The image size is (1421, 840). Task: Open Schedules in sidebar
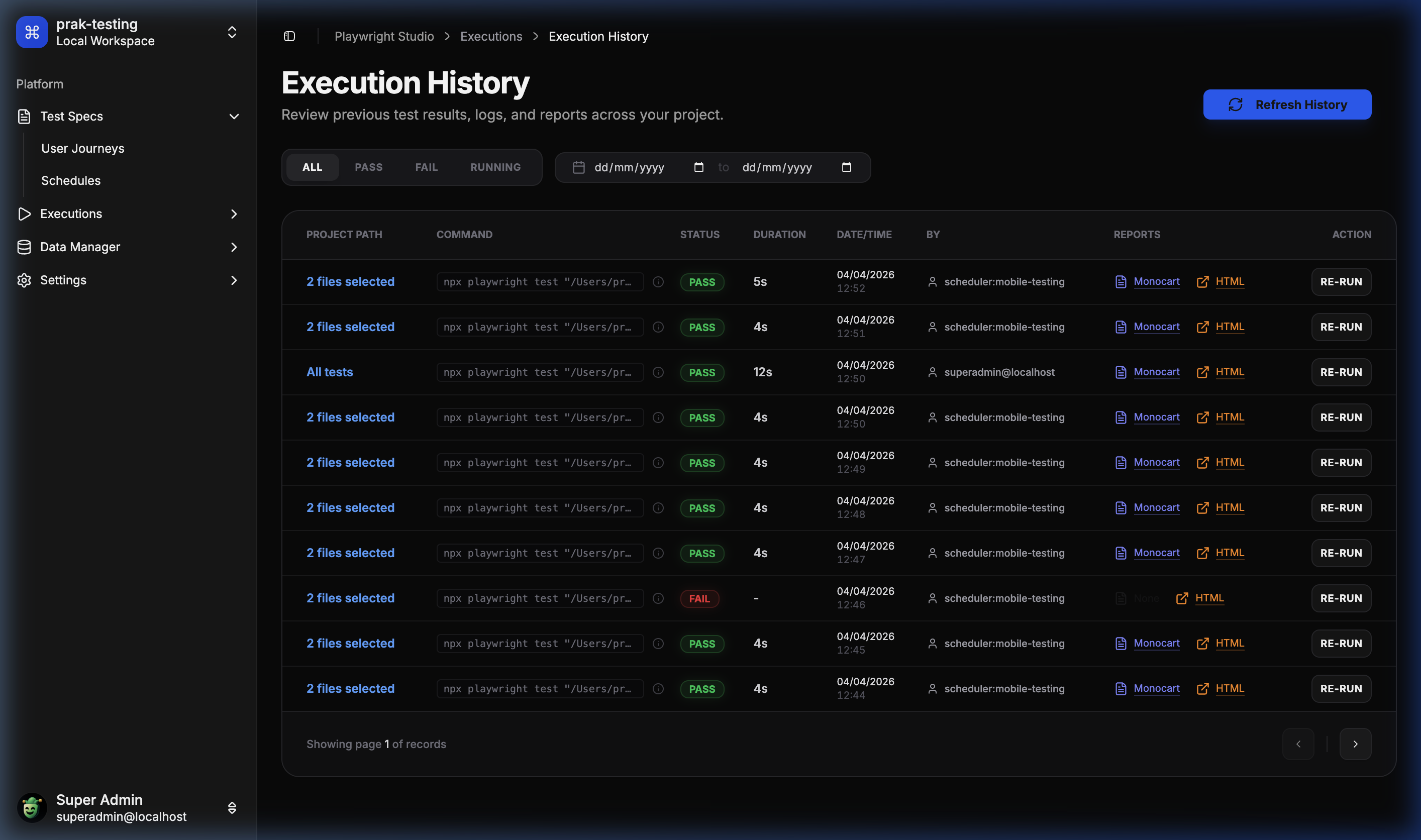[71, 180]
